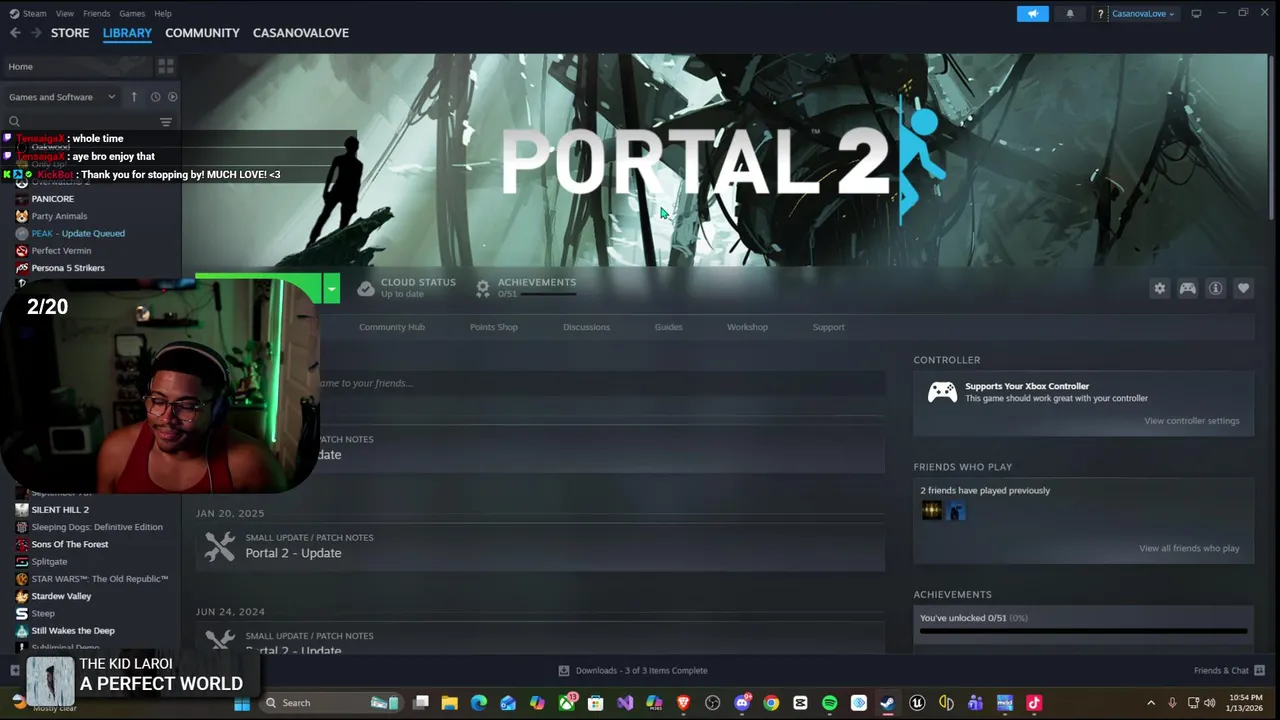1280x720 pixels.
Task: Show game info icon
Action: (1216, 289)
